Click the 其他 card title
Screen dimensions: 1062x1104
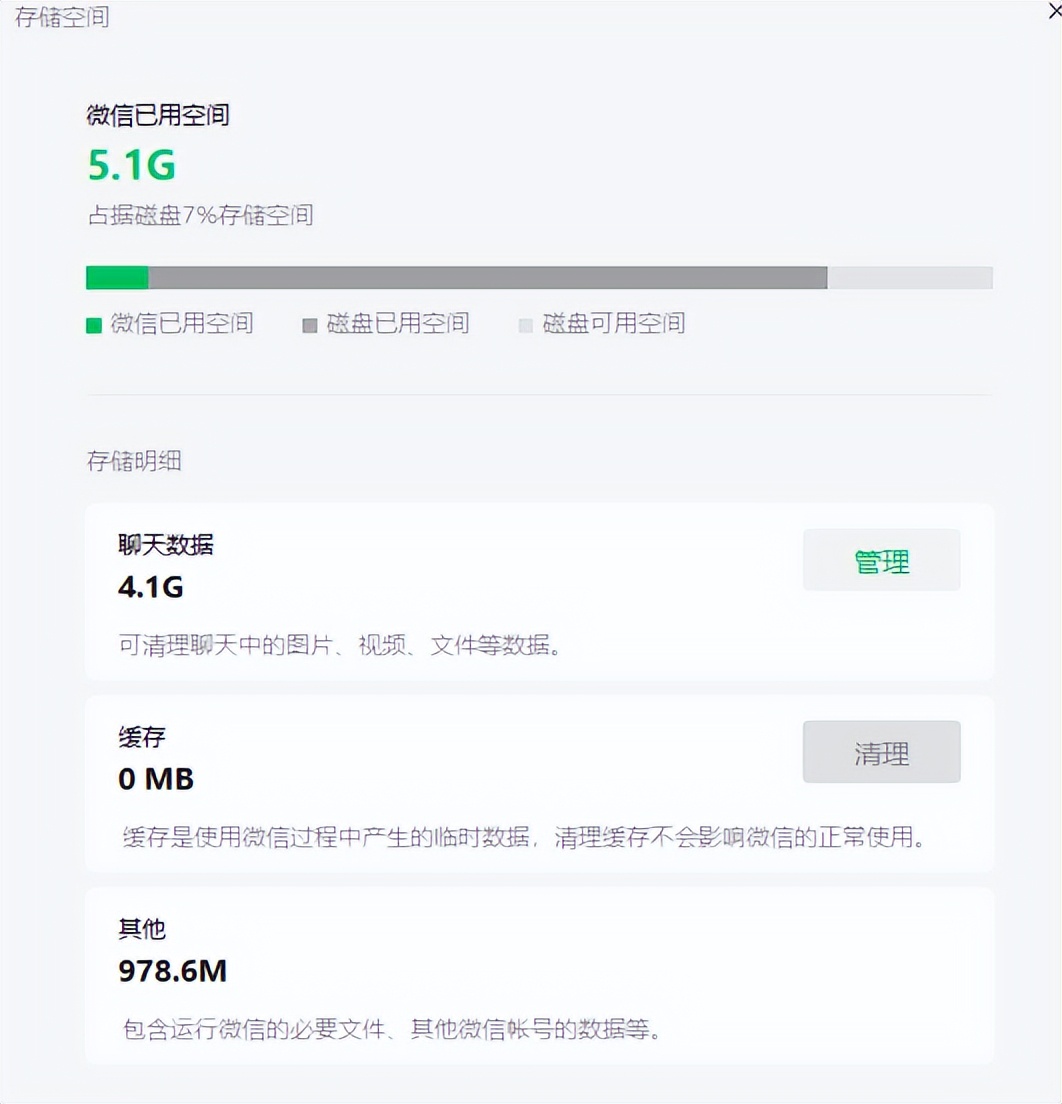[141, 929]
